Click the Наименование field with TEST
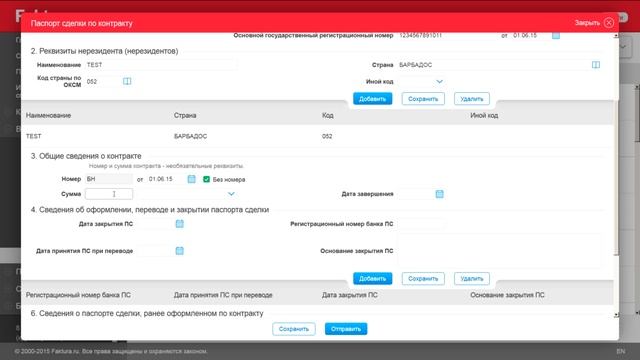The image size is (640, 360). 161,65
